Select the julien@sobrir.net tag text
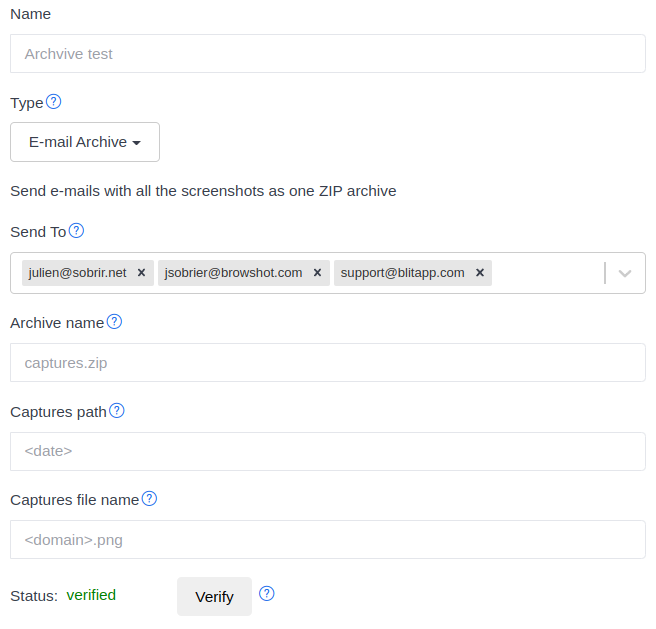Image resolution: width=656 pixels, height=629 pixels. coord(77,273)
